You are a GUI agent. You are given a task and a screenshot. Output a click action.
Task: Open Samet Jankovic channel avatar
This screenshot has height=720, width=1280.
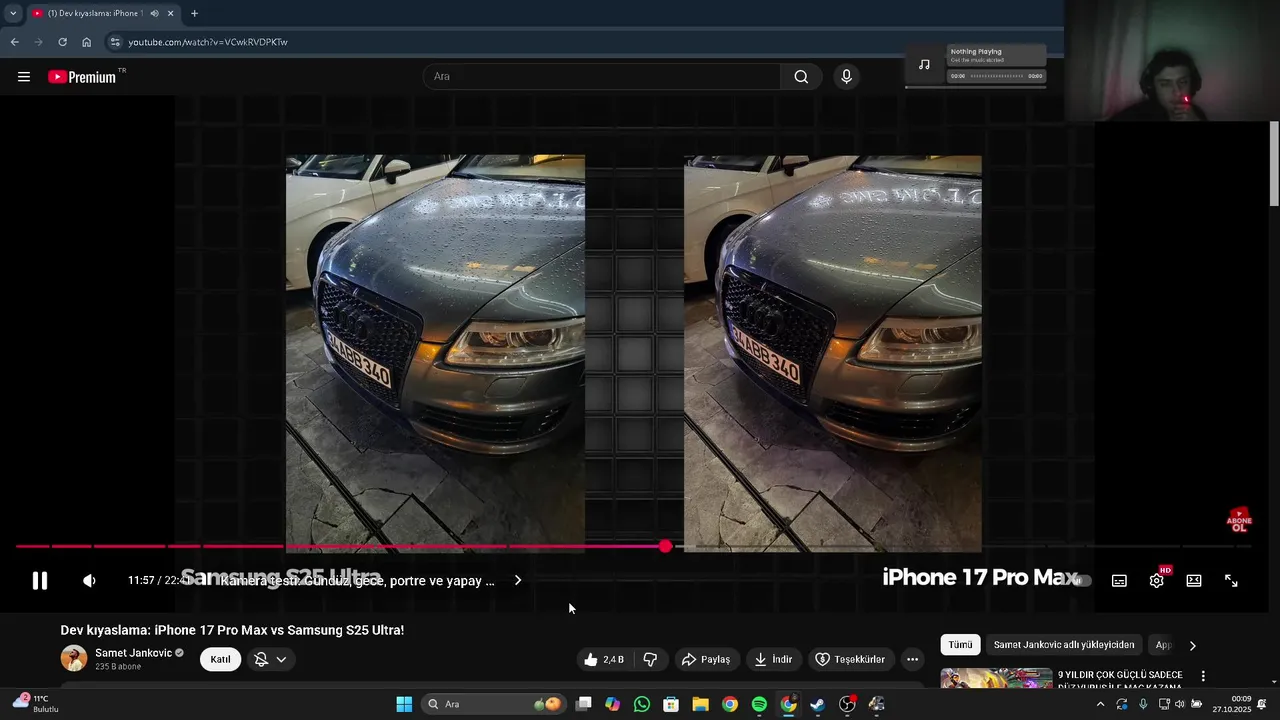coord(74,658)
